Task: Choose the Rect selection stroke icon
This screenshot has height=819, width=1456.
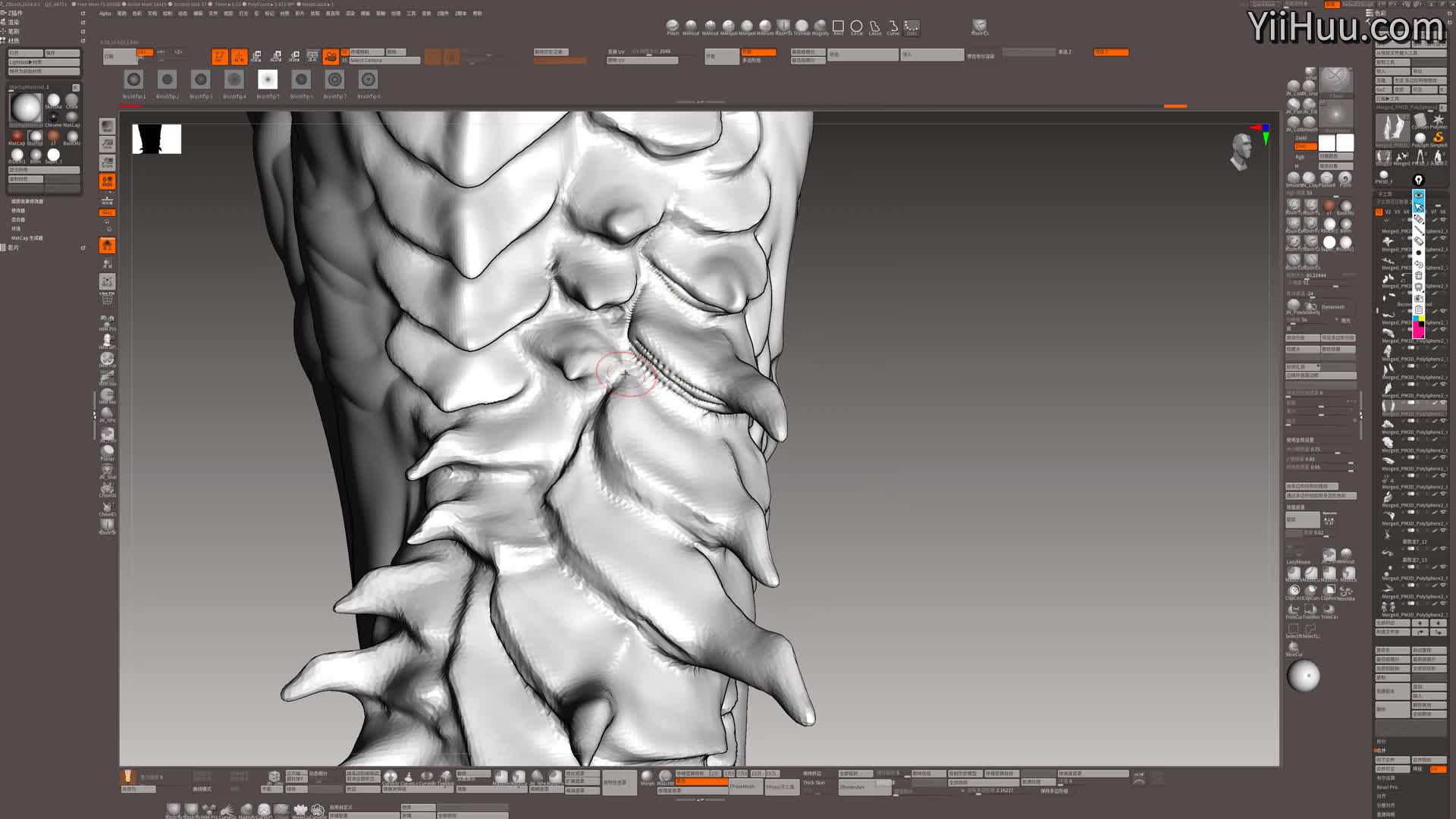Action: pos(838,27)
